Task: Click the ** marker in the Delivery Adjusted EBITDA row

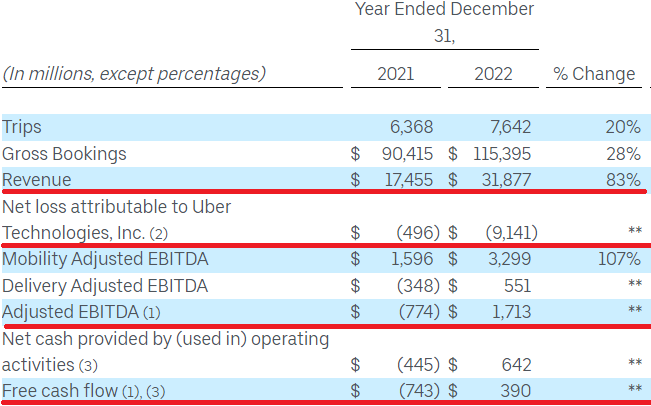Action: [x=635, y=284]
